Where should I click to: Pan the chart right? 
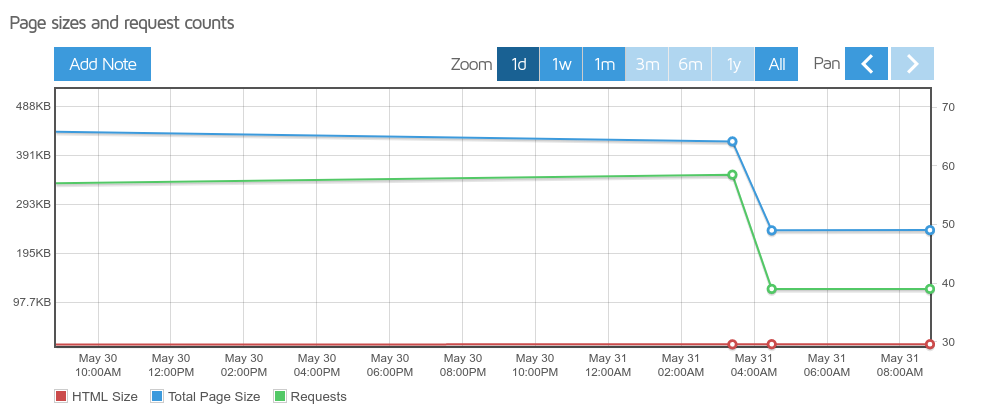(912, 64)
